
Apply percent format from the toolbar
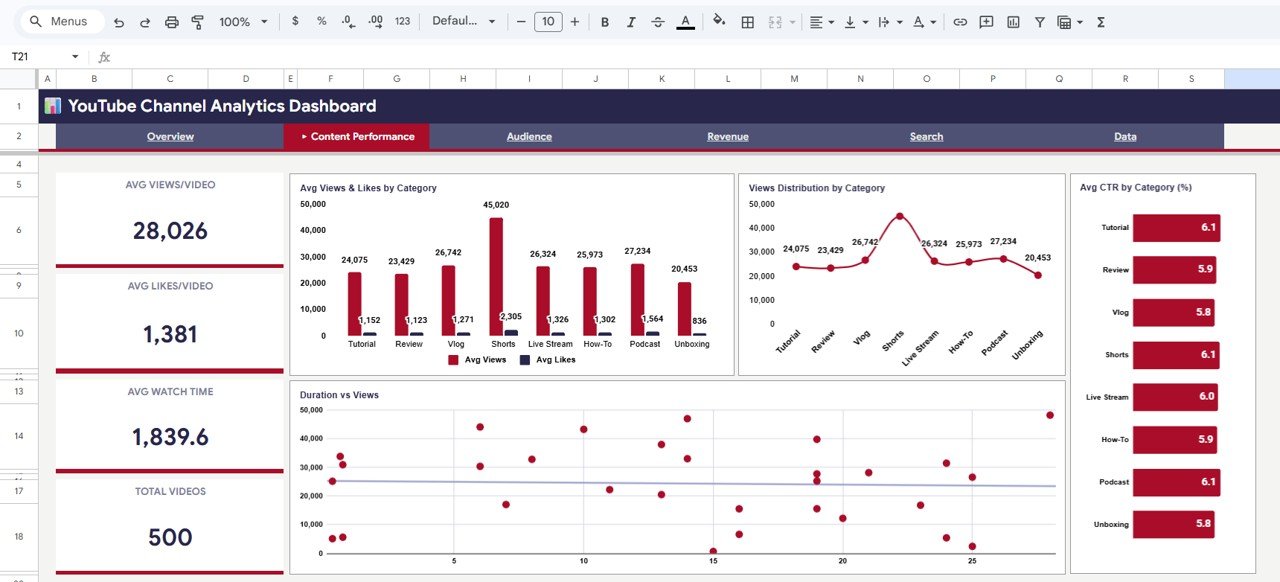coord(320,21)
